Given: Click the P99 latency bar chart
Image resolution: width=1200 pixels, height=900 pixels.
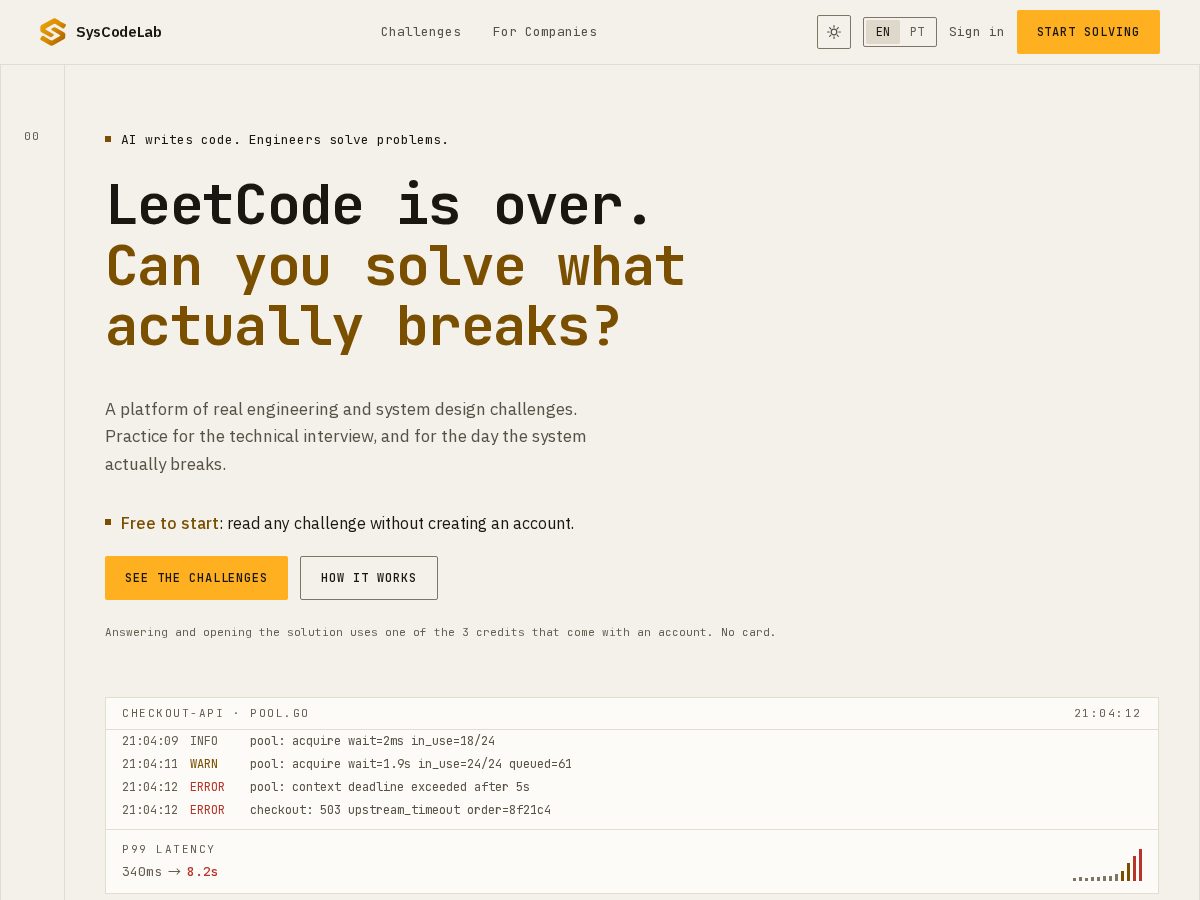Looking at the screenshot, I should 1107,865.
